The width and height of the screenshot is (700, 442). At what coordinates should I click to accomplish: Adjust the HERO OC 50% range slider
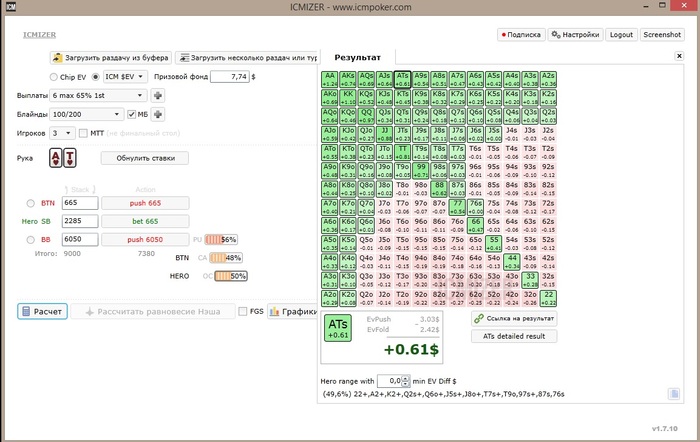(231, 276)
